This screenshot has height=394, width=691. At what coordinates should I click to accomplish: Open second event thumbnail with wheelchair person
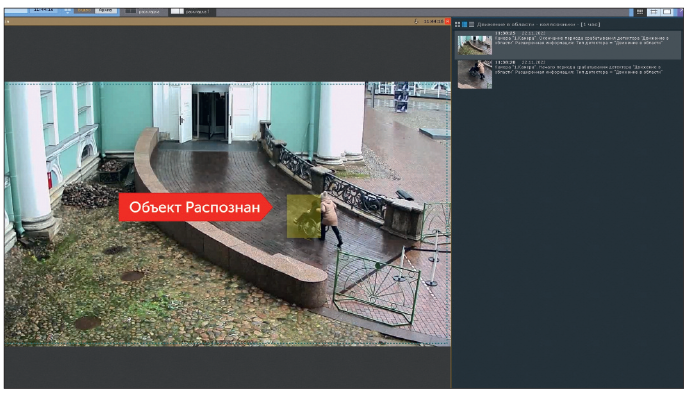point(475,74)
